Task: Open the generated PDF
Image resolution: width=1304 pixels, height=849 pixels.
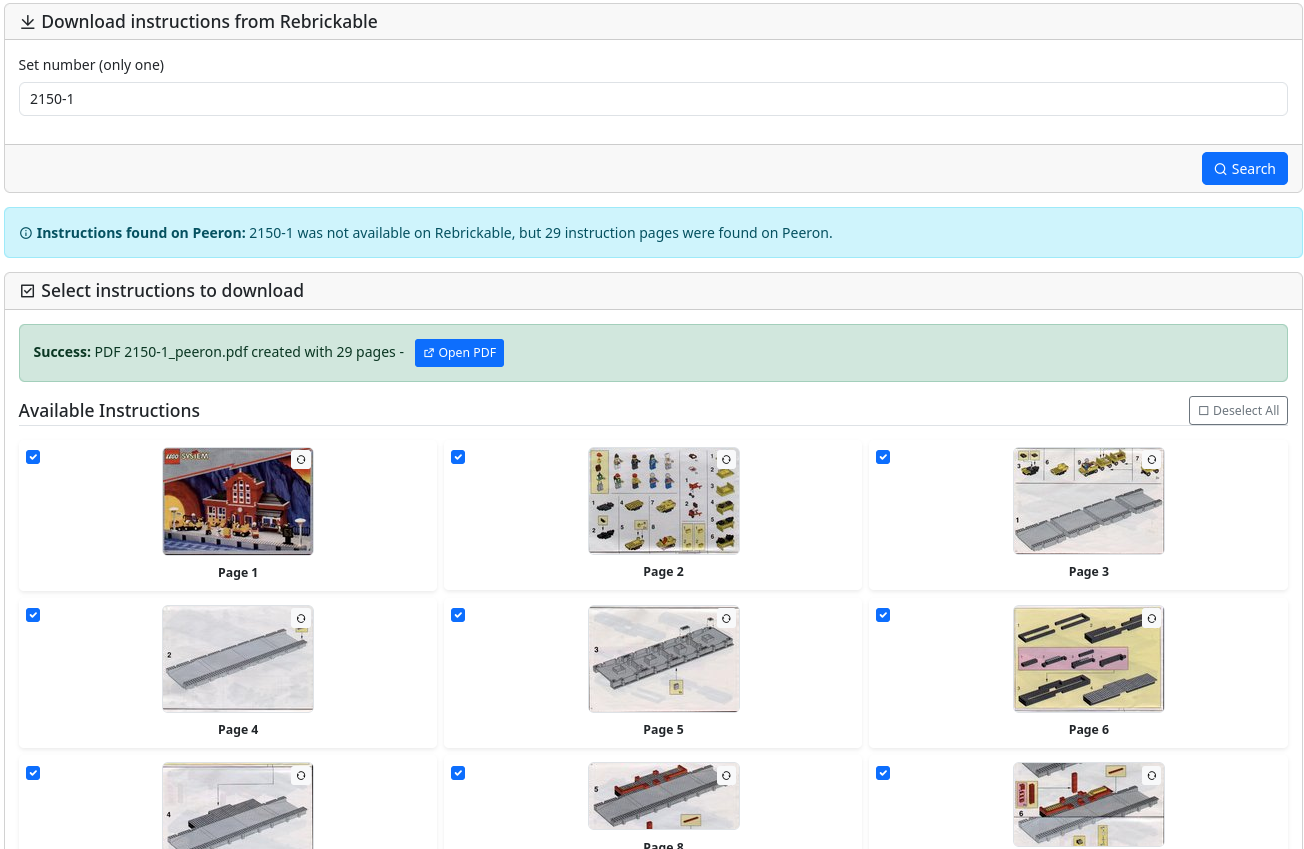Action: pyautogui.click(x=459, y=353)
